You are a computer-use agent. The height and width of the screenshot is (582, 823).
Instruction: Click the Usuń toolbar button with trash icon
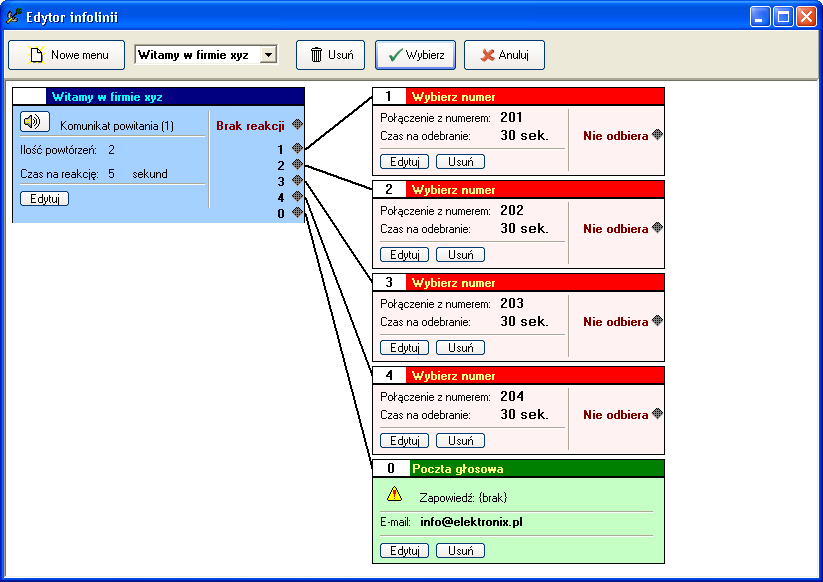[330, 55]
